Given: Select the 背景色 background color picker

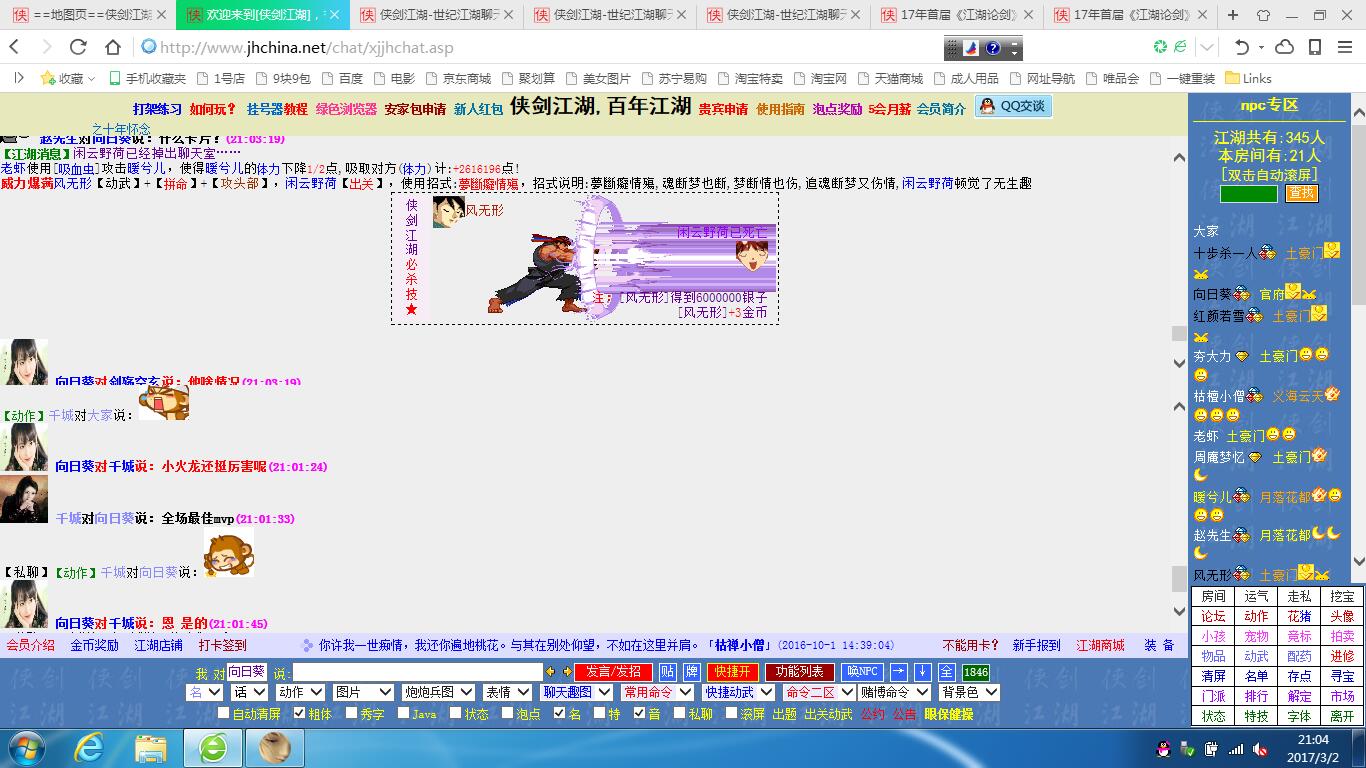Looking at the screenshot, I should [968, 692].
